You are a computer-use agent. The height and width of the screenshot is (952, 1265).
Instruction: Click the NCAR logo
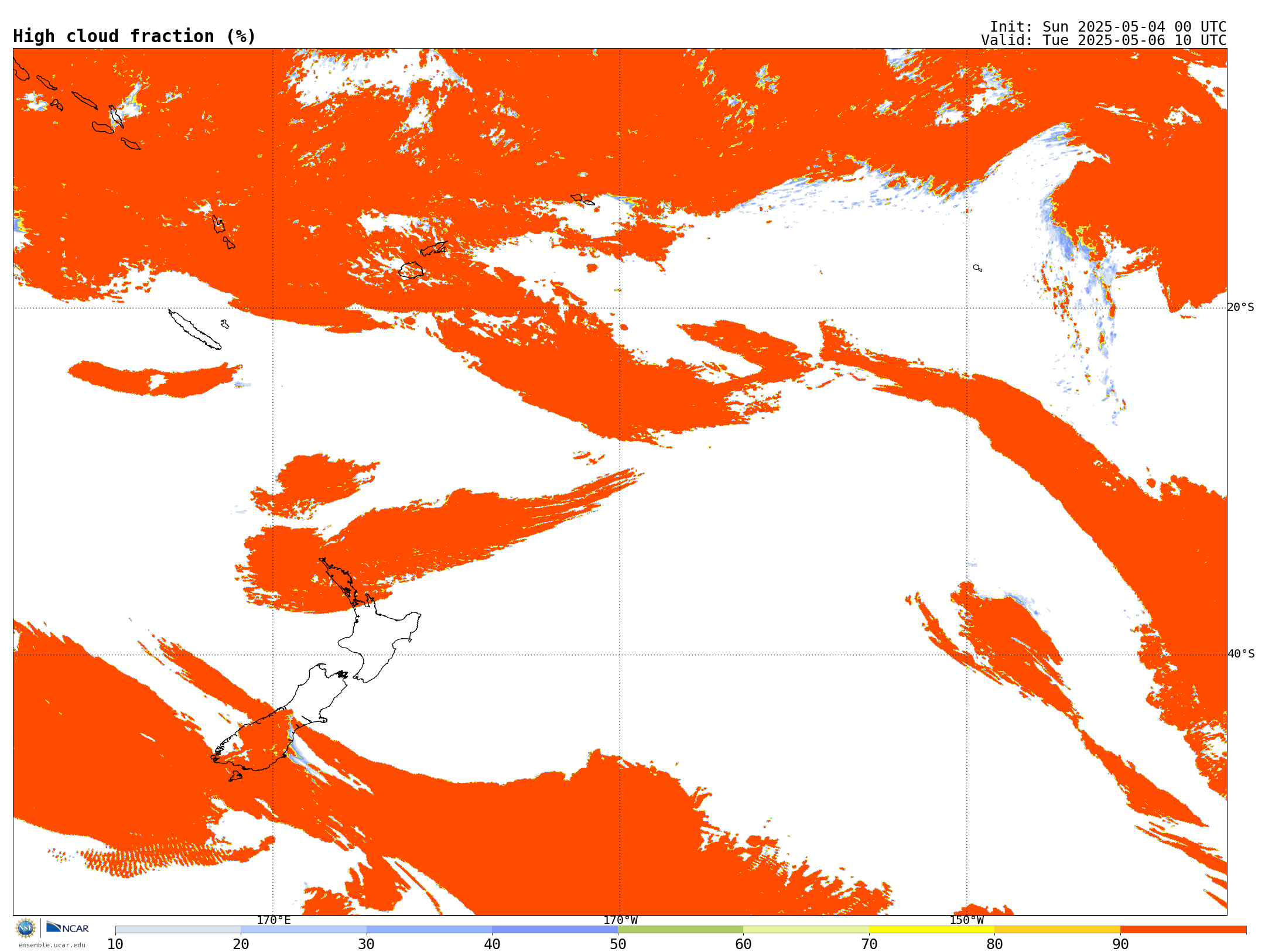(x=67, y=927)
